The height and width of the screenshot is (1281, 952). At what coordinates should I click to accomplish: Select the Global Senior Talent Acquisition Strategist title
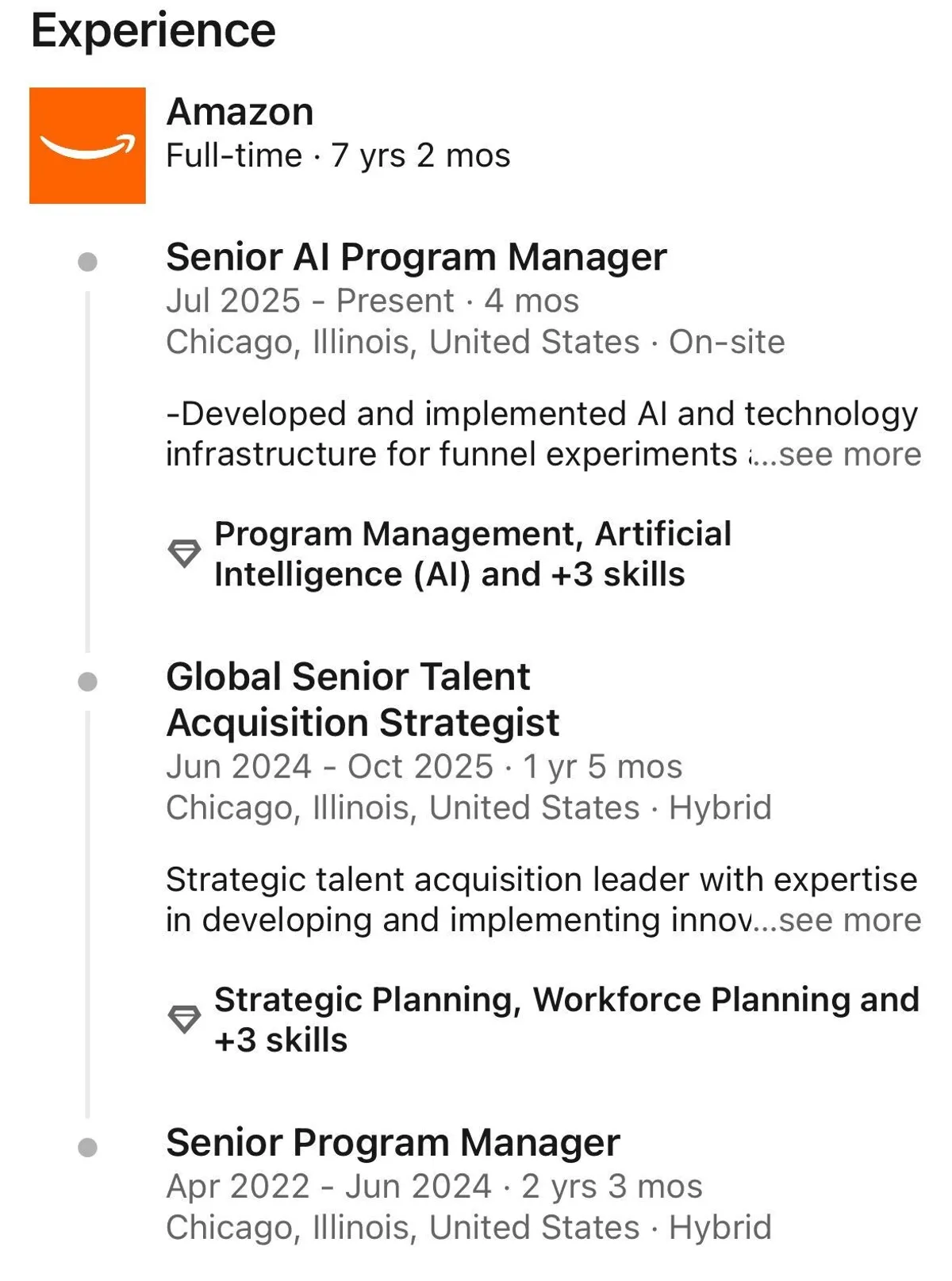tap(363, 700)
